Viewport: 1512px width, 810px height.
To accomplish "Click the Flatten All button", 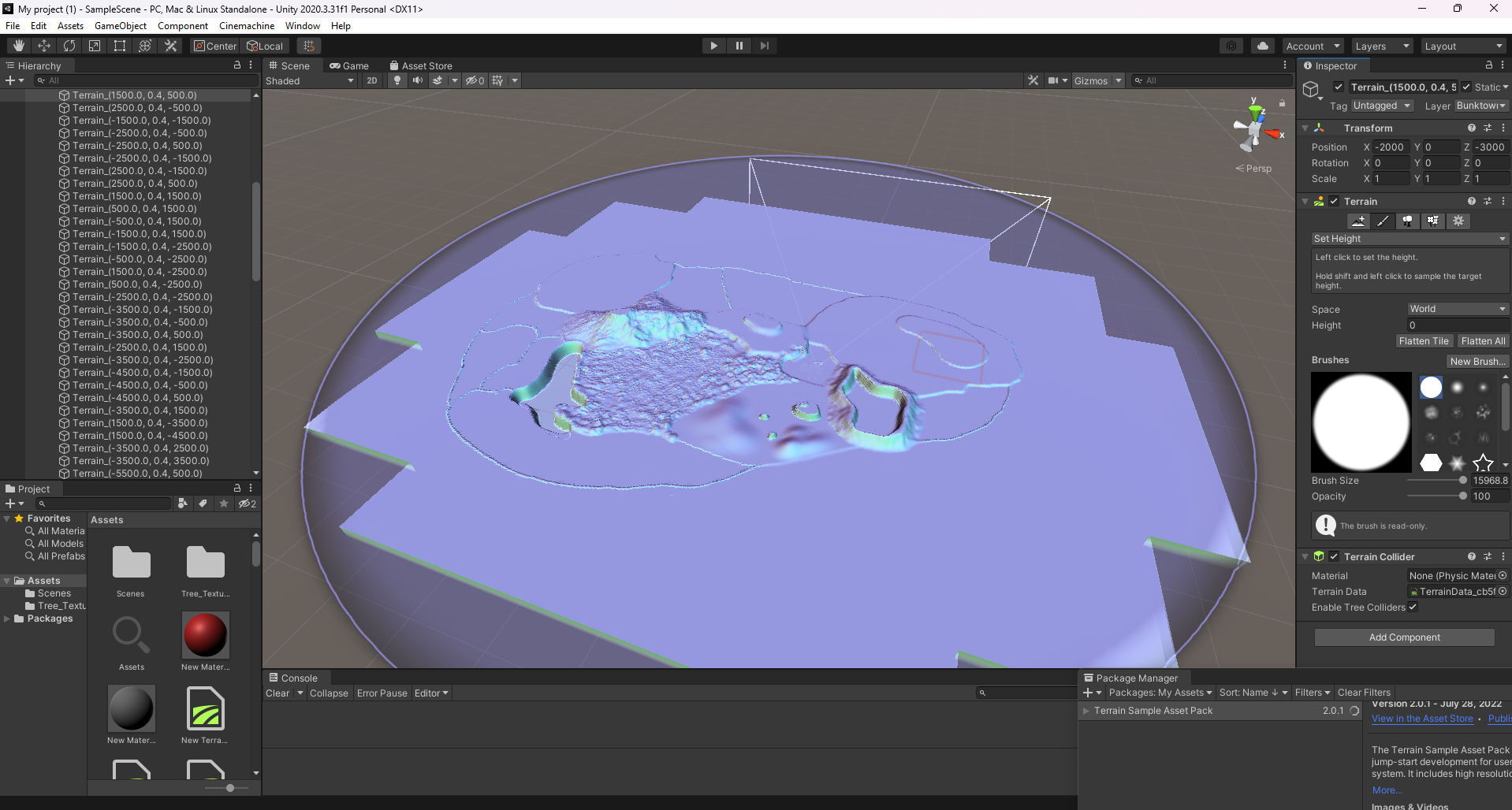I will 1482,341.
